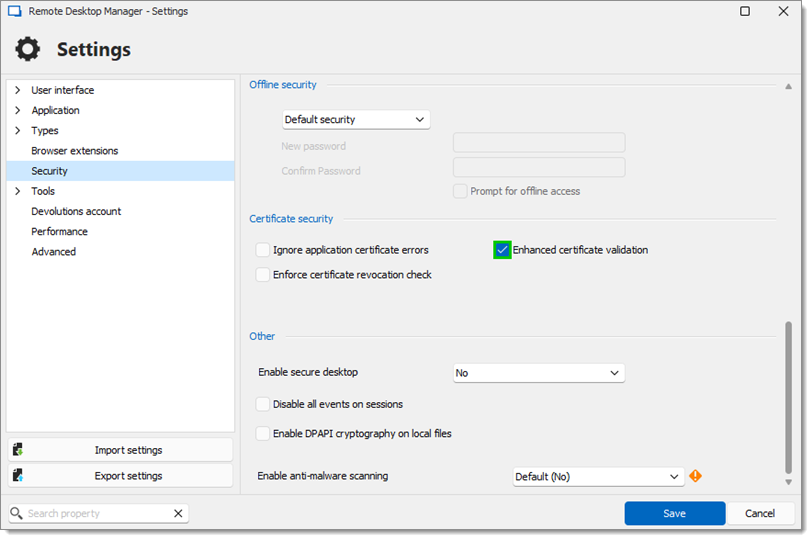Click the search magnifier icon
Viewport: 812px width, 540px height.
click(x=17, y=513)
